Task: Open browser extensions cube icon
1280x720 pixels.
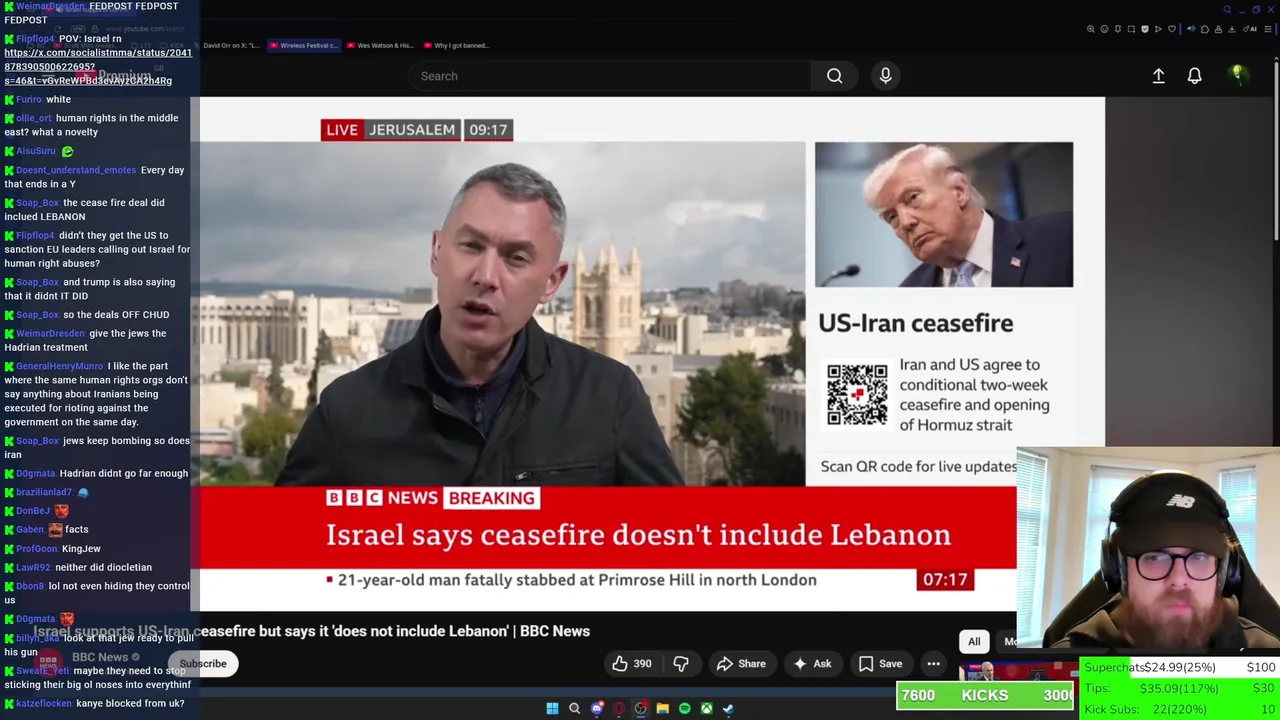Action: pos(1205,29)
